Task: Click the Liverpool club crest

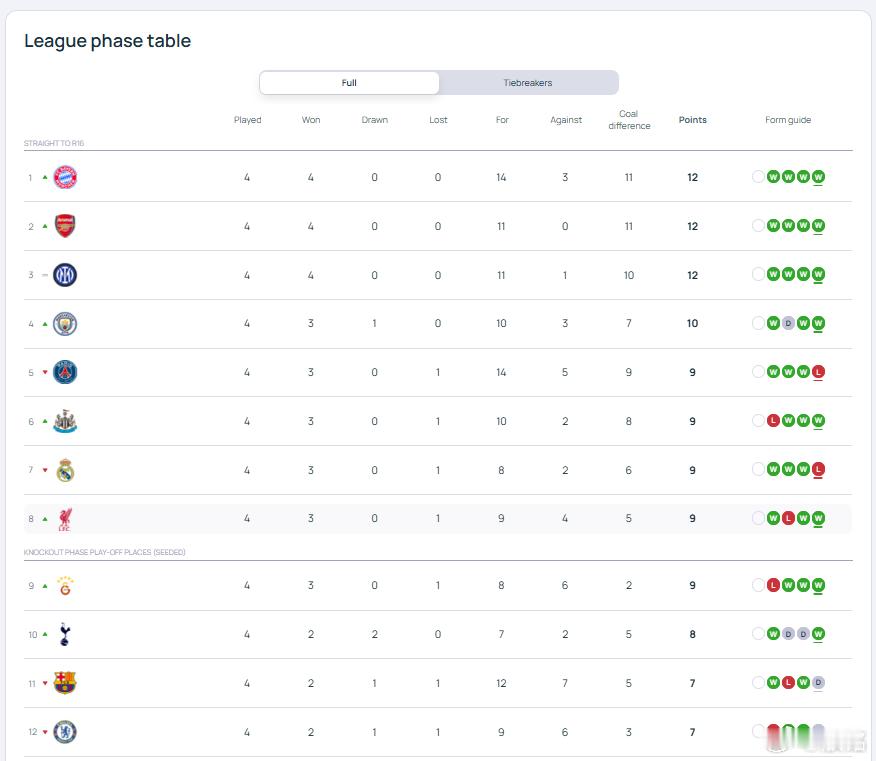Action: point(65,519)
